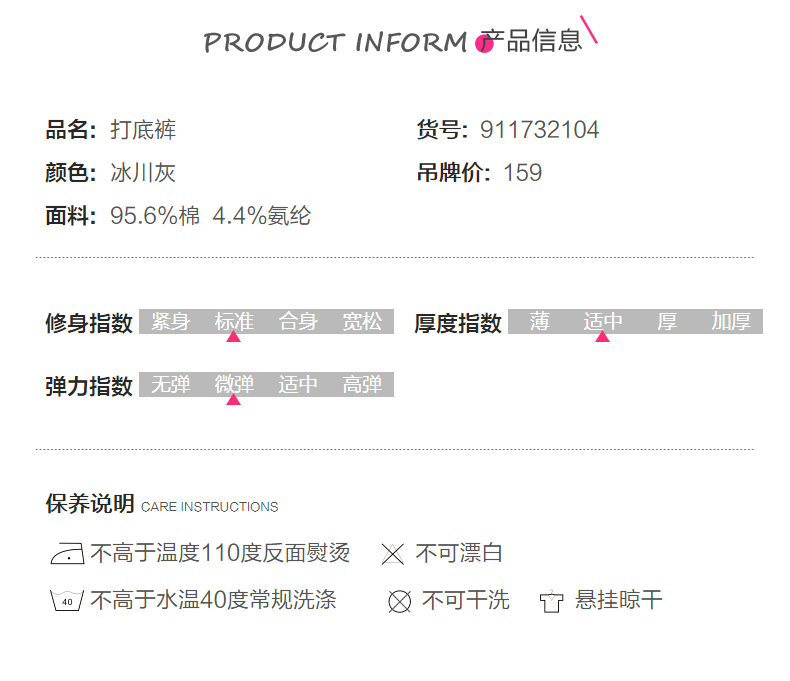Click the pink triangle under 微弹
The height and width of the screenshot is (681, 790).
pos(233,400)
